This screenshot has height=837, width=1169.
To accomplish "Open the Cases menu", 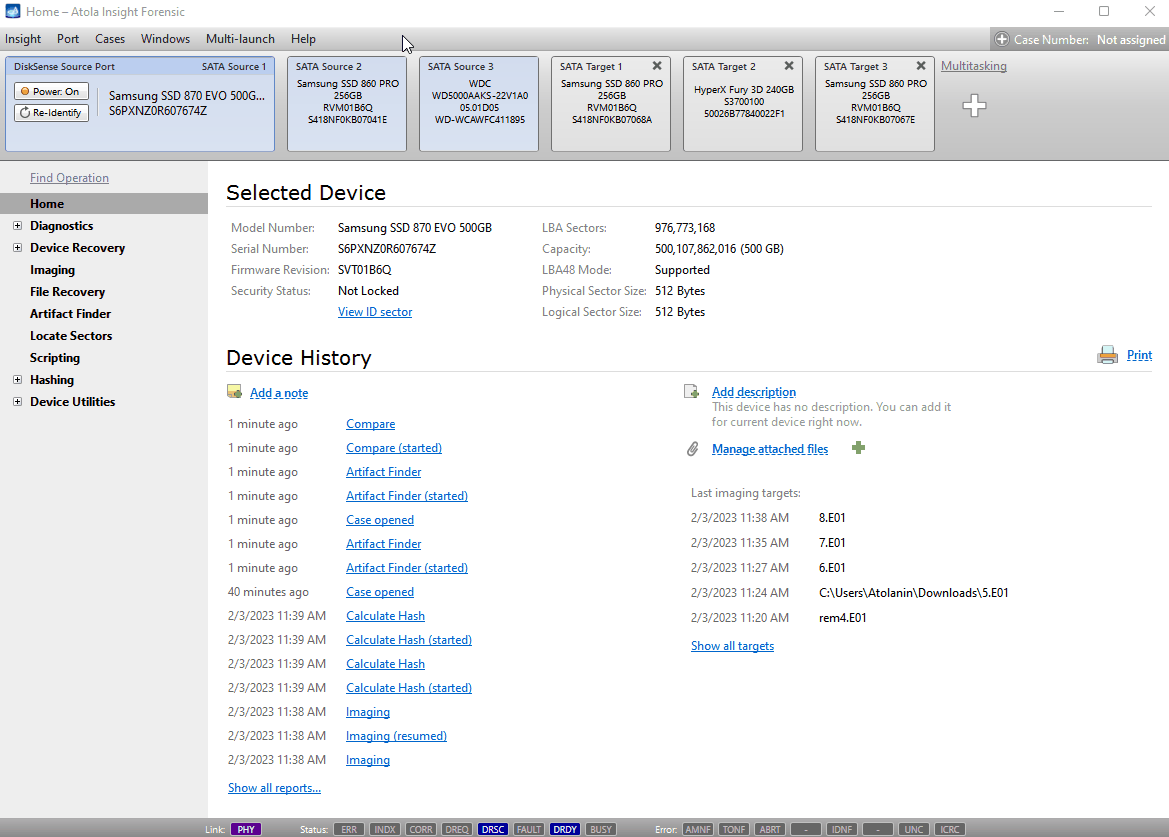I will (110, 39).
